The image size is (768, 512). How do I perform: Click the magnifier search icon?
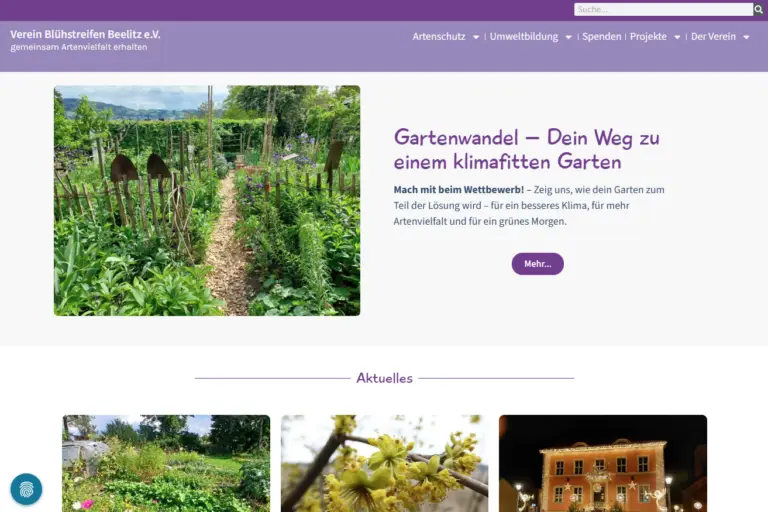[759, 10]
